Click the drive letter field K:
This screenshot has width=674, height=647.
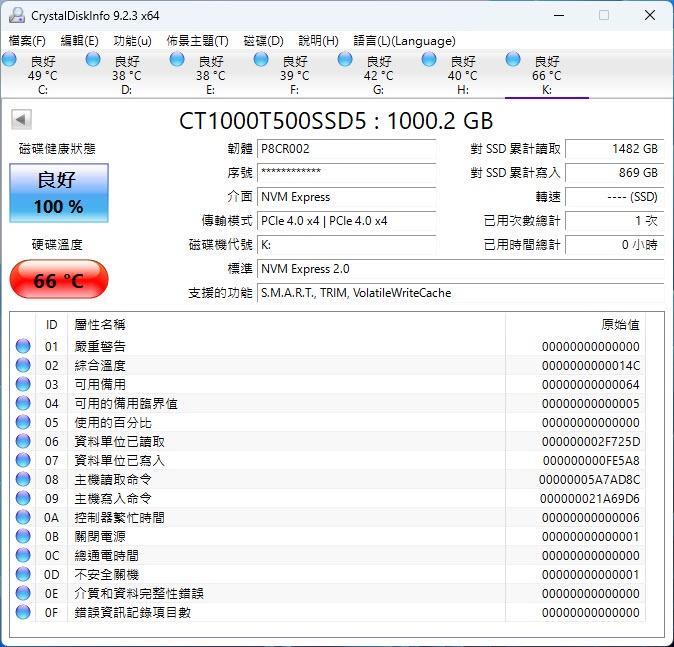[x=346, y=245]
